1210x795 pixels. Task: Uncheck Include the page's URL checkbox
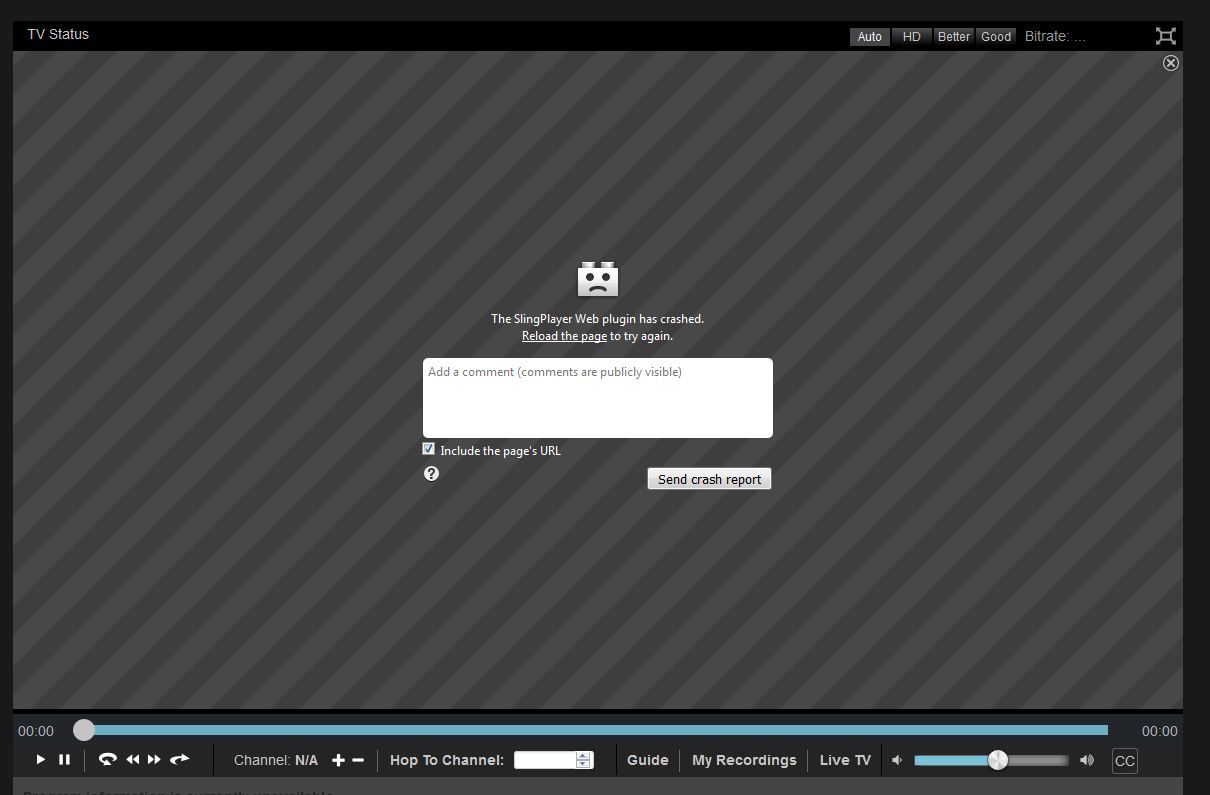[429, 449]
